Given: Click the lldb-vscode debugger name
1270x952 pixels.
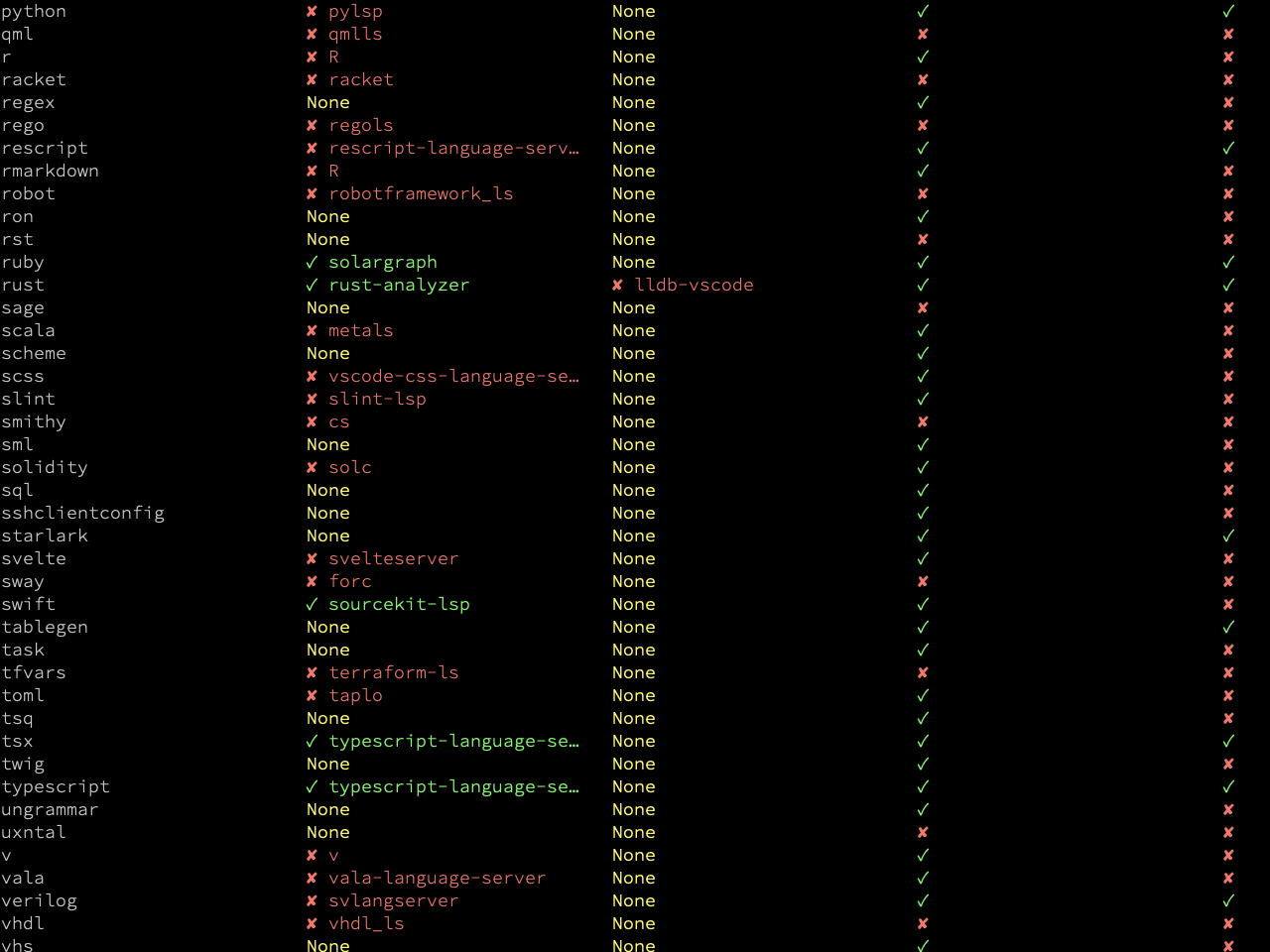Looking at the screenshot, I should [x=694, y=285].
